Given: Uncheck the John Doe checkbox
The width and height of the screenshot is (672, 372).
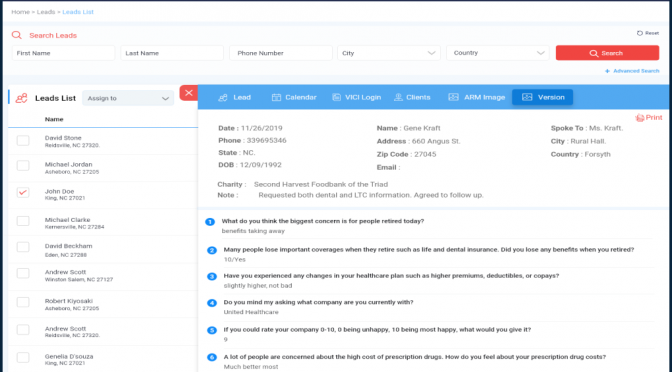Looking at the screenshot, I should tap(23, 192).
